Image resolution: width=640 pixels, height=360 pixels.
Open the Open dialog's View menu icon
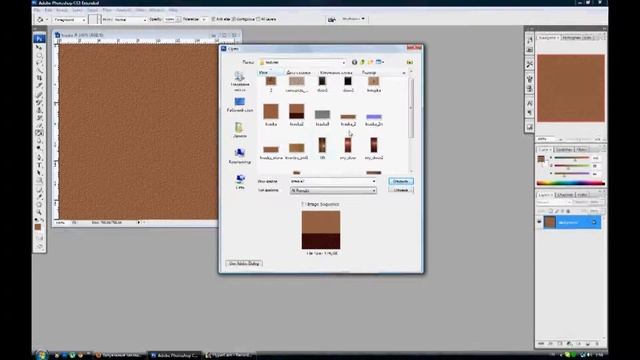(x=380, y=62)
